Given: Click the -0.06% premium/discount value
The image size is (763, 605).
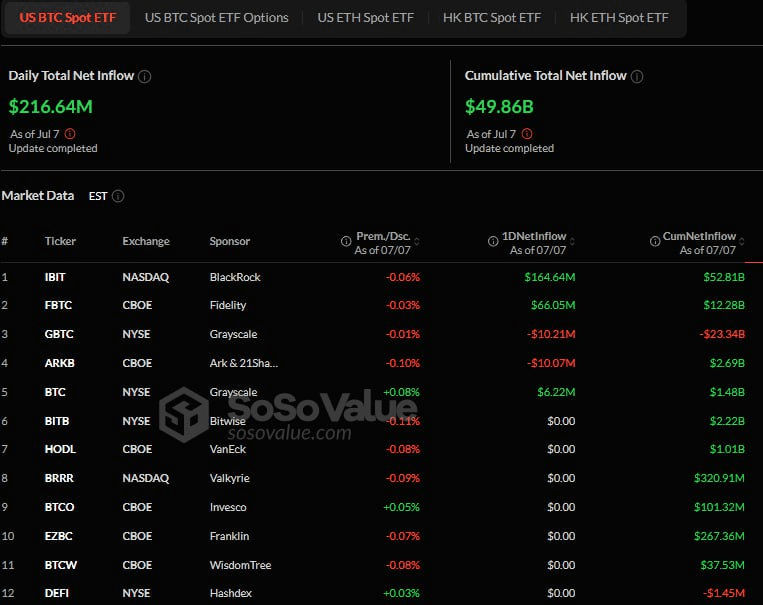Looking at the screenshot, I should [x=402, y=277].
